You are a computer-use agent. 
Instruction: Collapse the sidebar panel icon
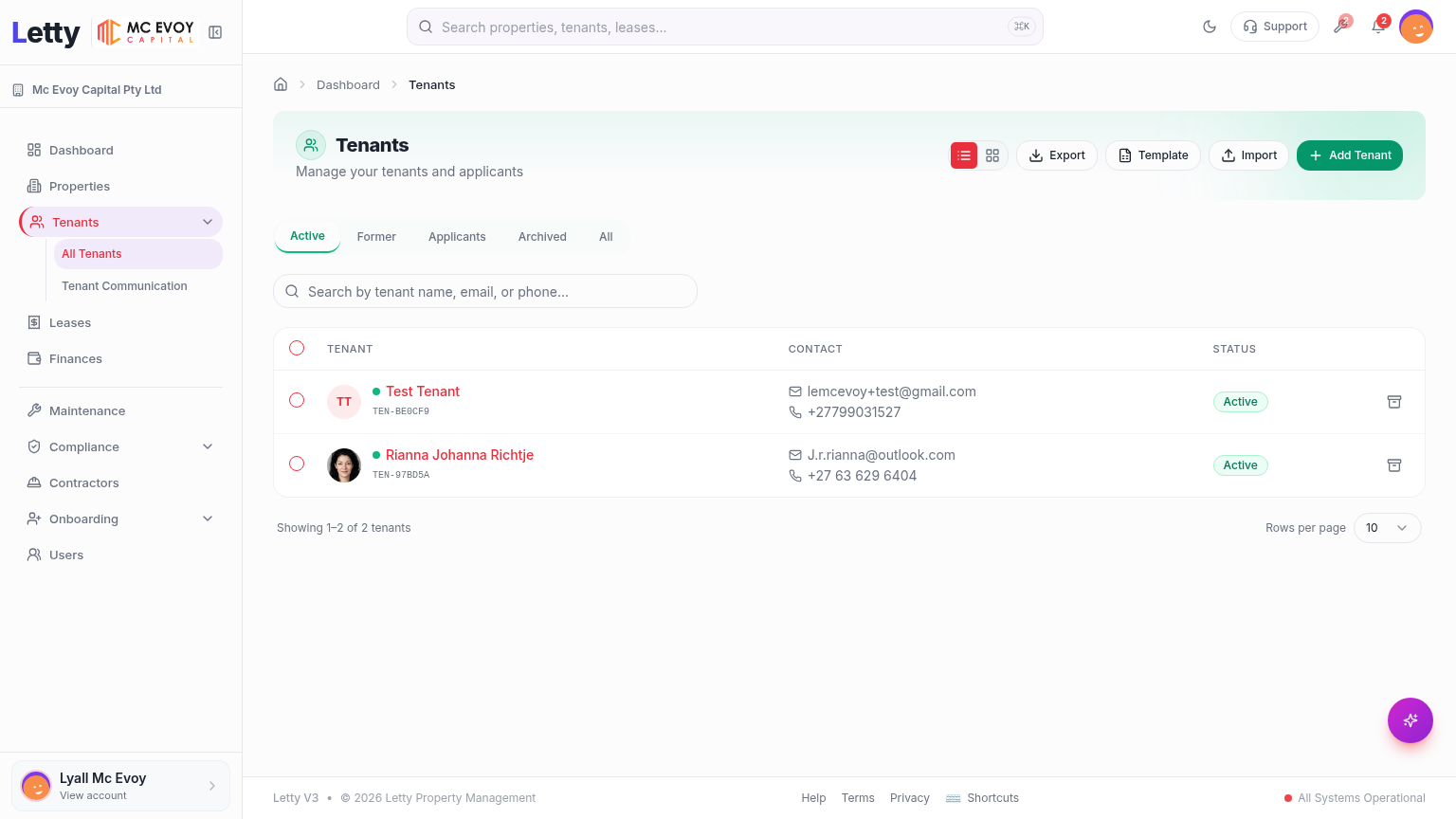[215, 32]
